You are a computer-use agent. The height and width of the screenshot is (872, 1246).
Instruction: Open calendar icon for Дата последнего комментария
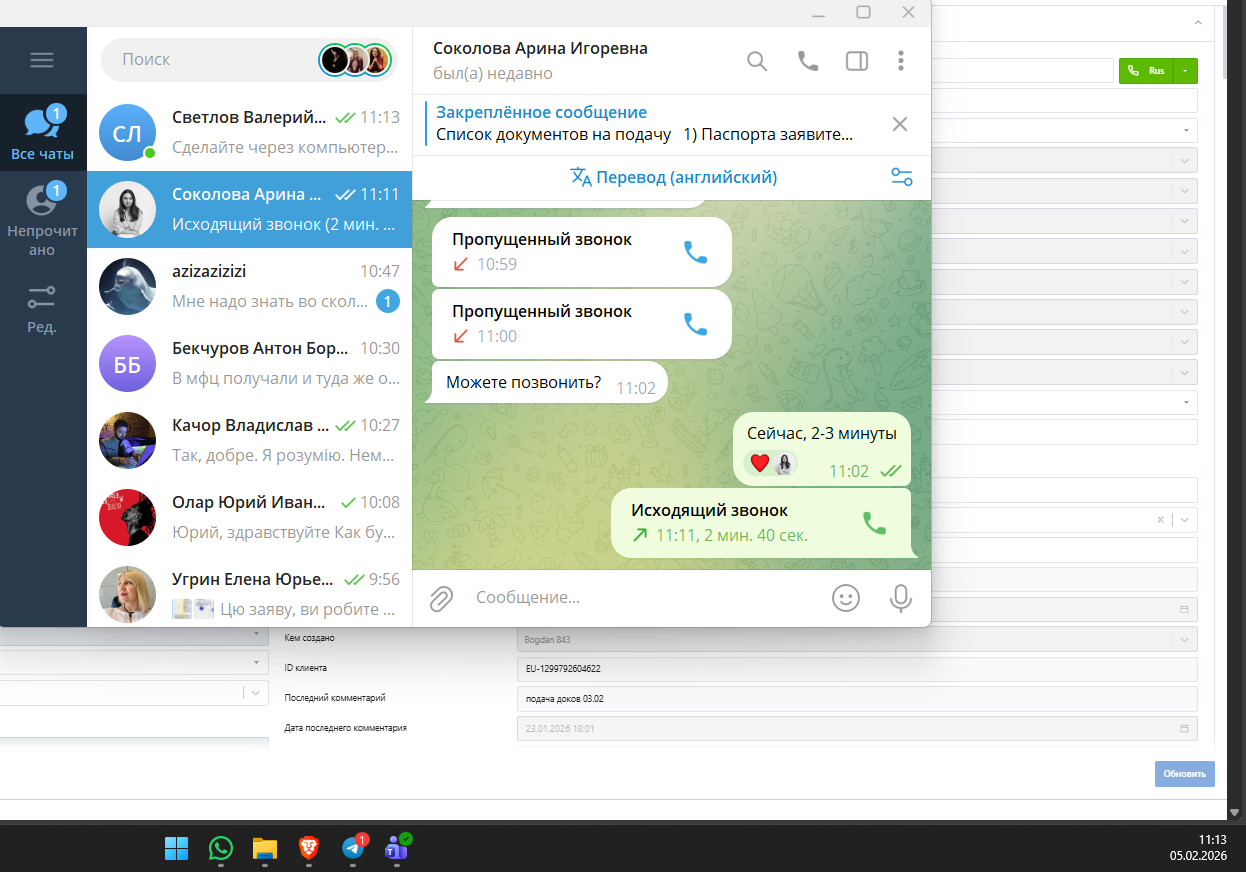[x=1184, y=728]
